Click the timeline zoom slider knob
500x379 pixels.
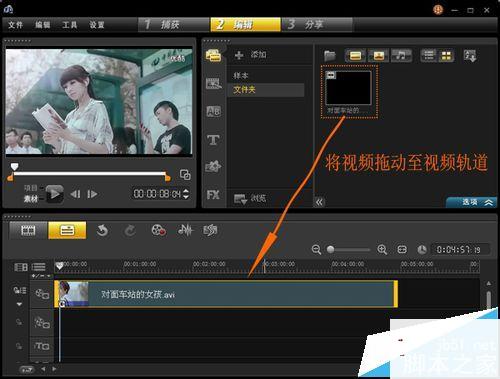point(331,249)
